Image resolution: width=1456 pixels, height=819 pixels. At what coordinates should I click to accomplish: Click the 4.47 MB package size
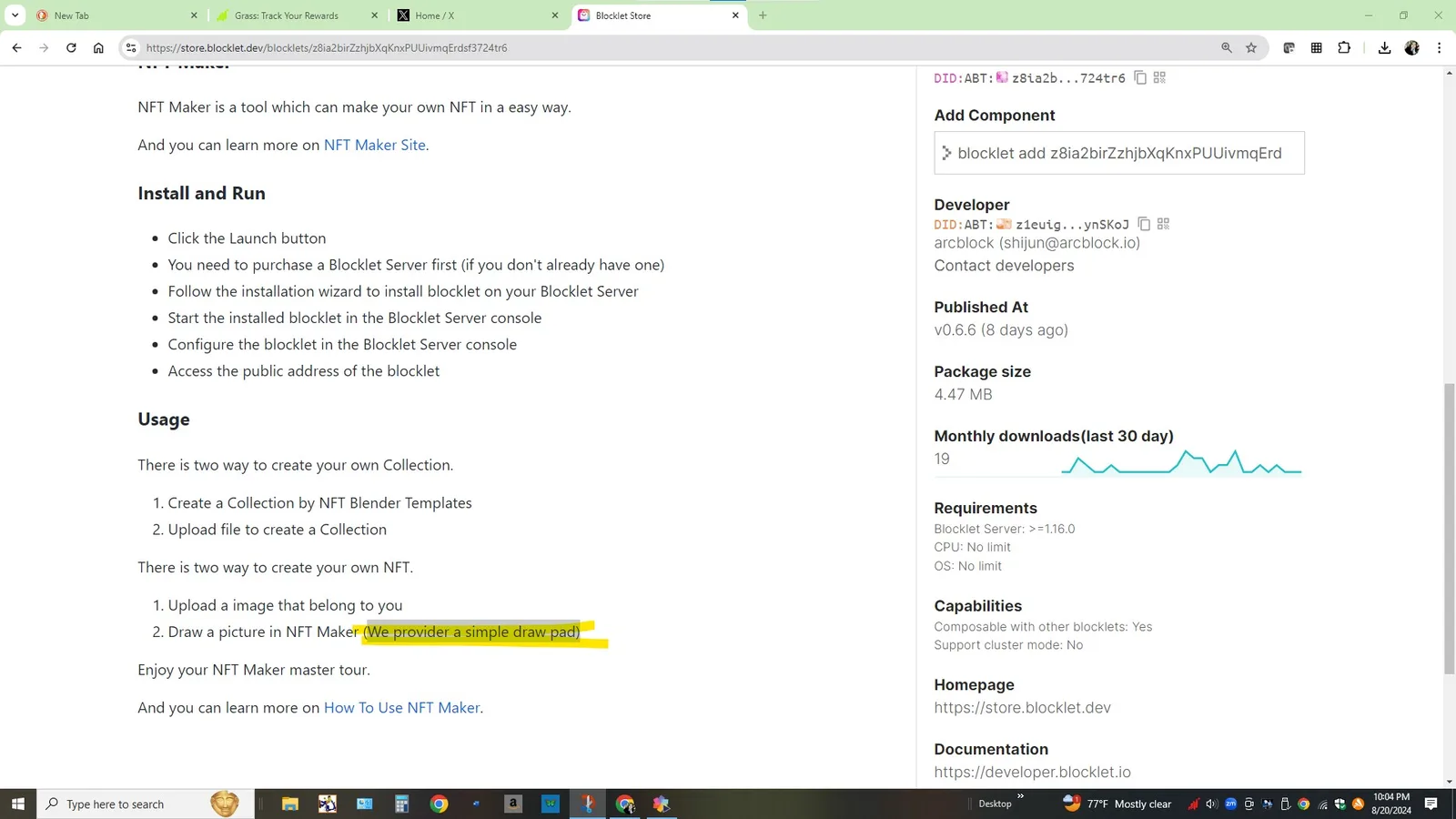click(963, 394)
